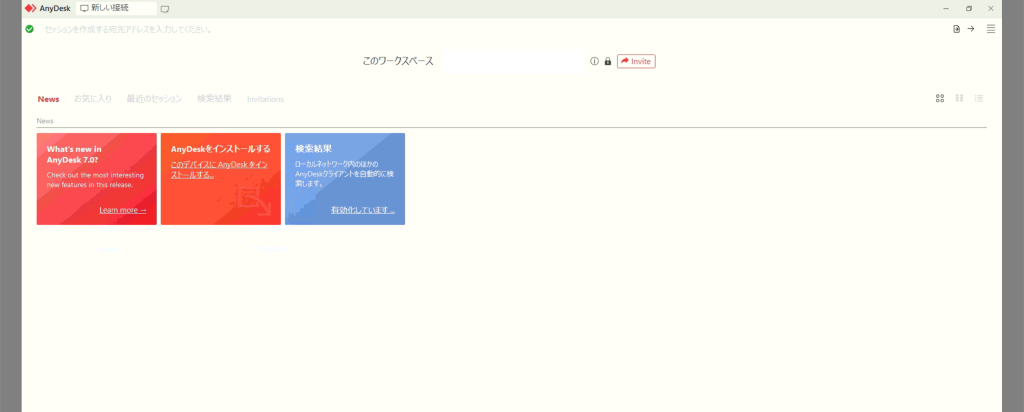The width and height of the screenshot is (1024, 412).
Task: Click the News section header label
Action: click(x=45, y=121)
